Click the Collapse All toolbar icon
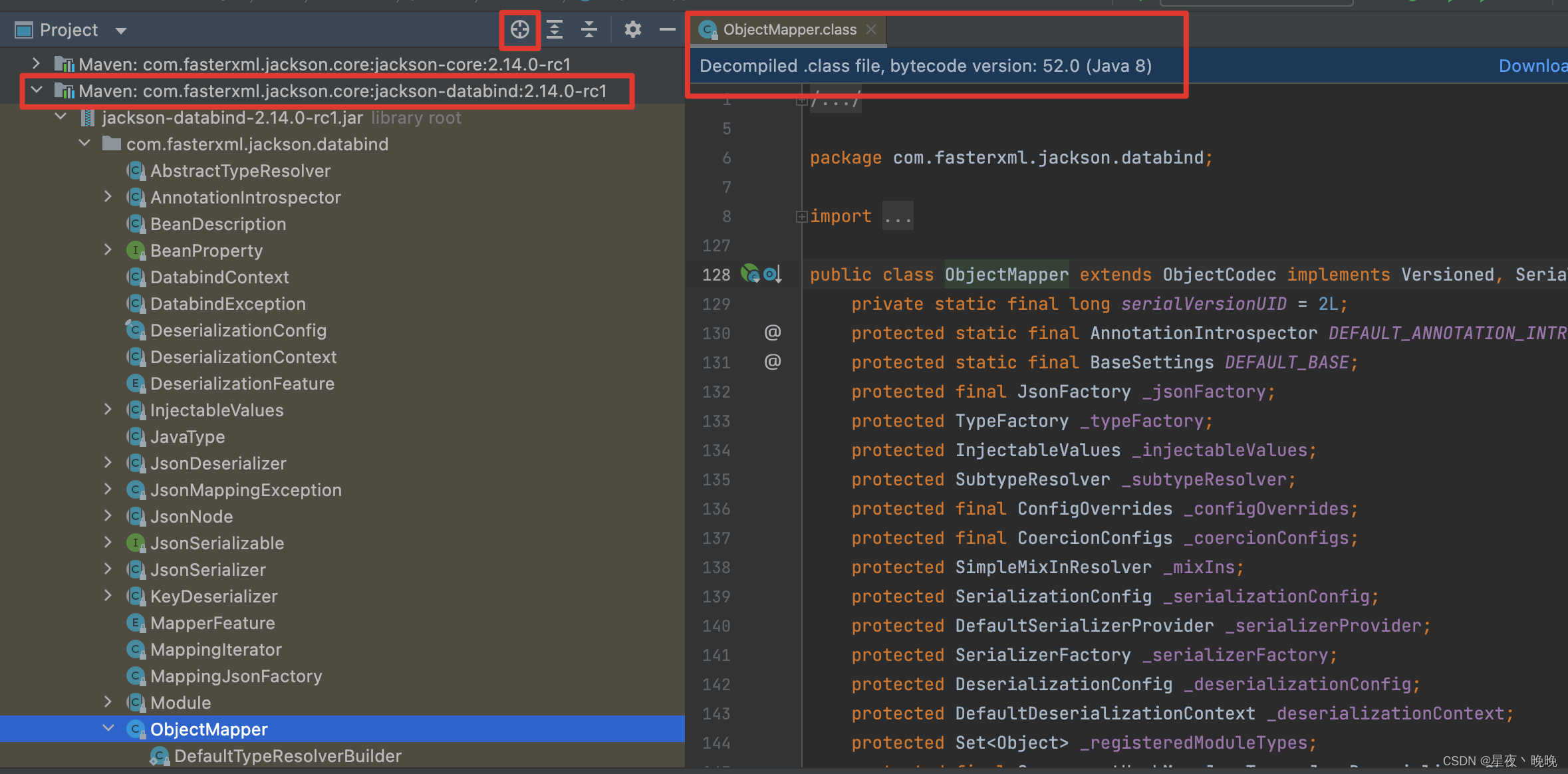The height and width of the screenshot is (774, 1568). tap(589, 29)
